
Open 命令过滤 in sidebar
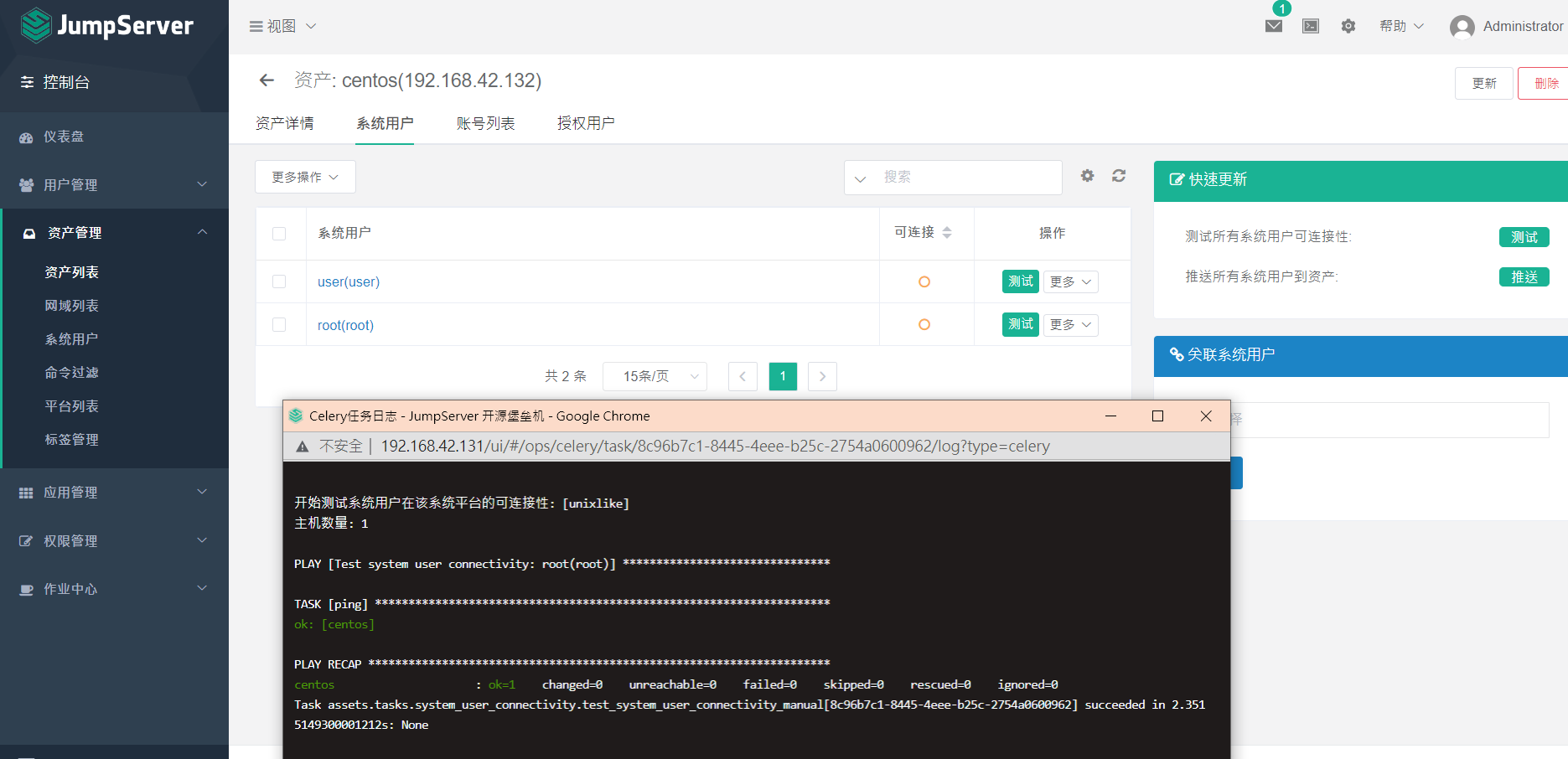(72, 373)
